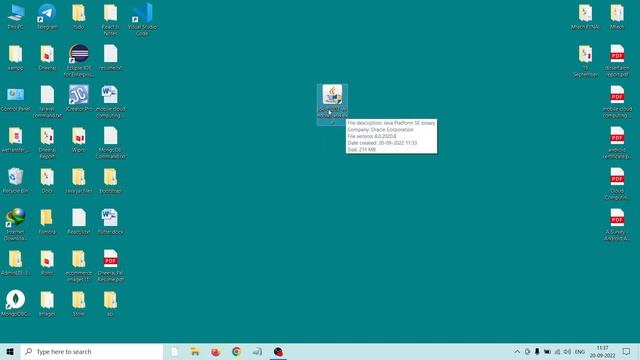The image size is (640, 360).
Task: Select the Dheeraj Report folder
Action: click(47, 142)
